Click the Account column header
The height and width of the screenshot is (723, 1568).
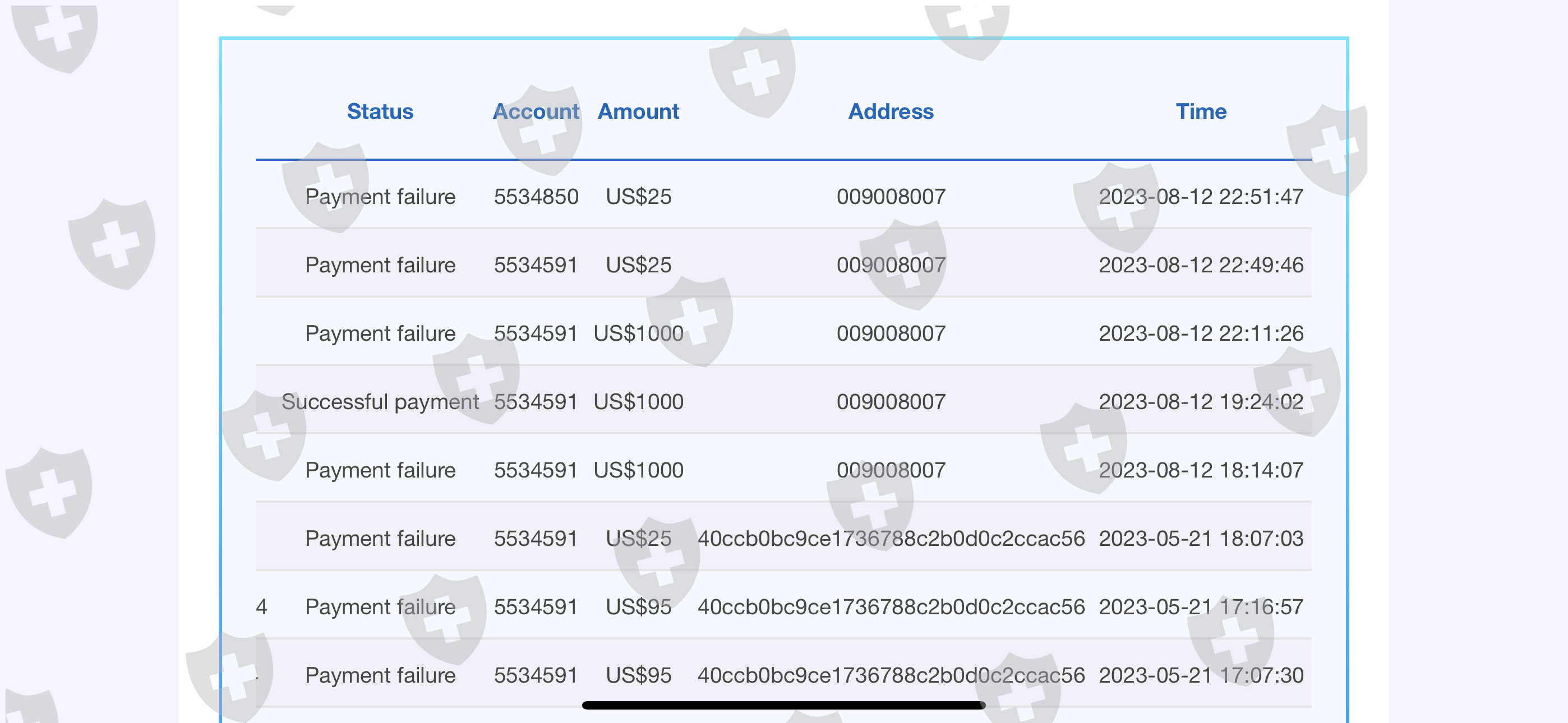pos(536,112)
